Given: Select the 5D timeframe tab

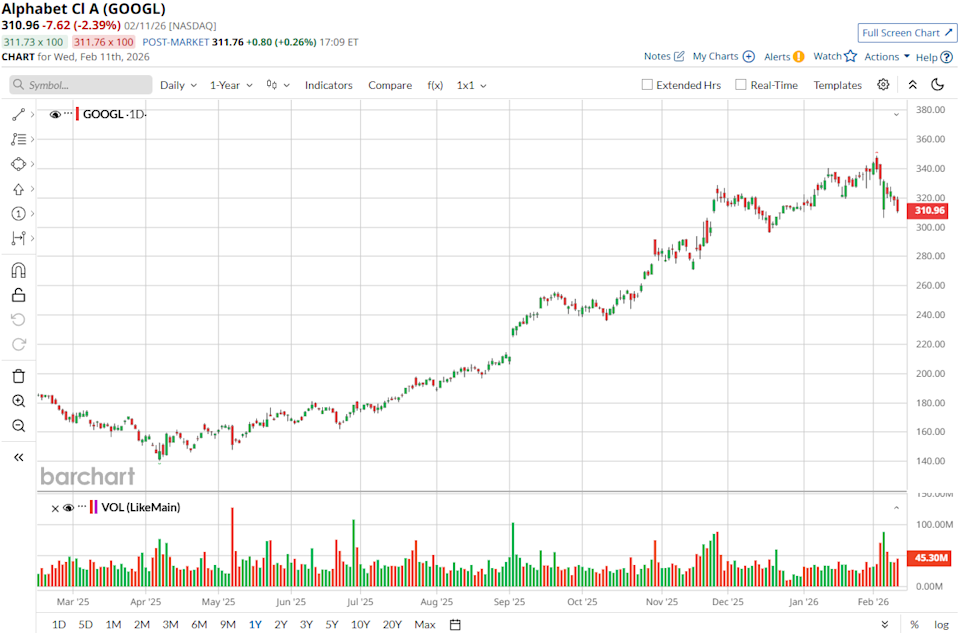Looking at the screenshot, I should 85,623.
